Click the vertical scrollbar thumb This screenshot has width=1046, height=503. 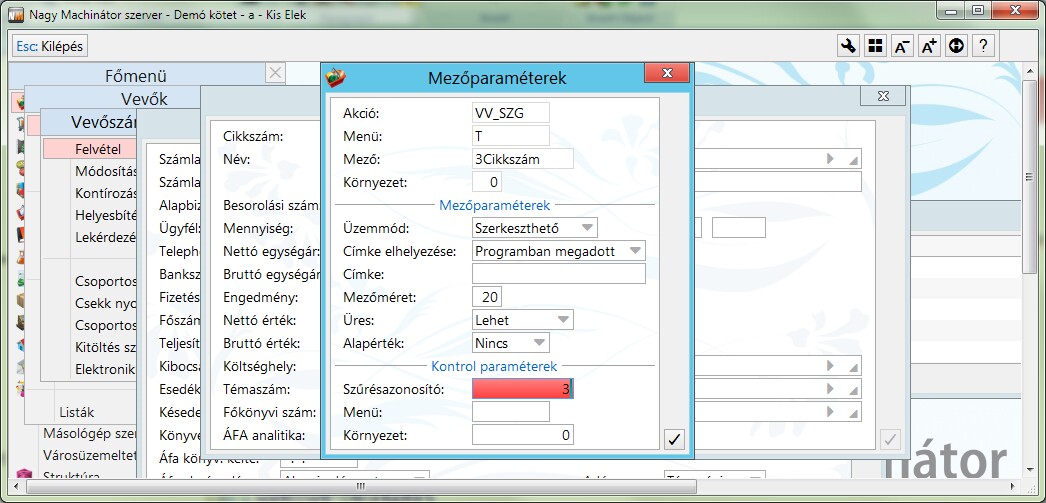coord(1029,175)
